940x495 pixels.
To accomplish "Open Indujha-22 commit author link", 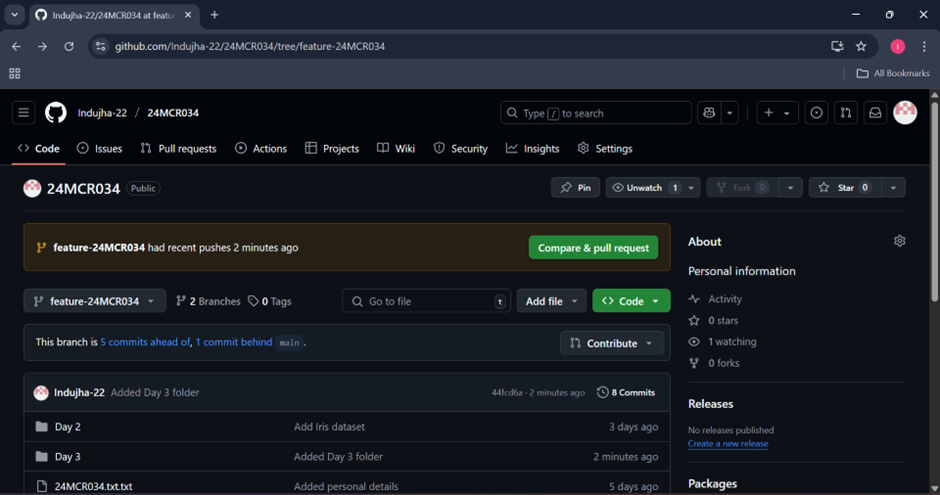I will point(79,393).
